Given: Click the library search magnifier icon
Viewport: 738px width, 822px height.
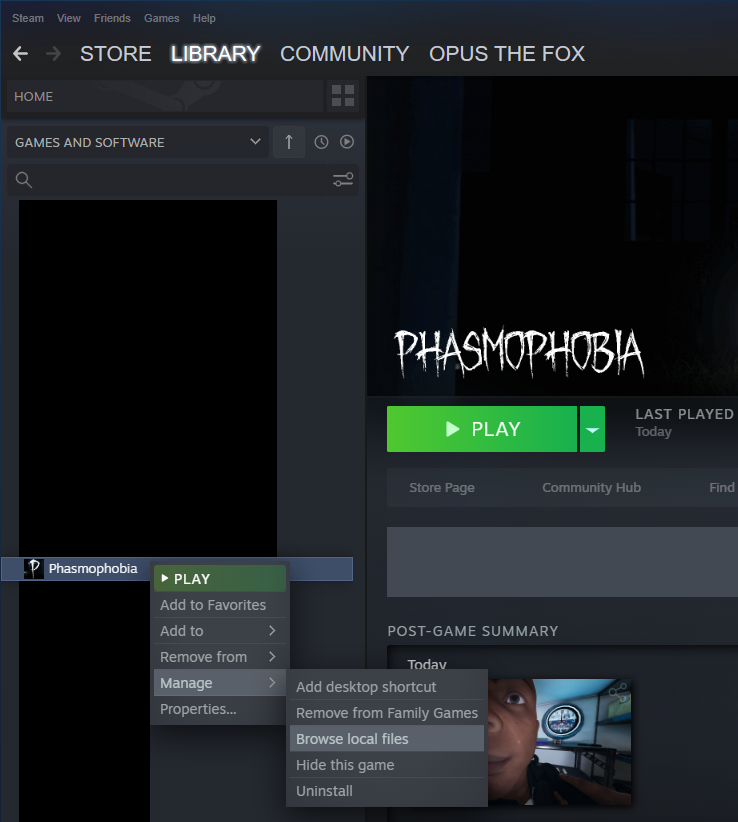Looking at the screenshot, I should [24, 180].
